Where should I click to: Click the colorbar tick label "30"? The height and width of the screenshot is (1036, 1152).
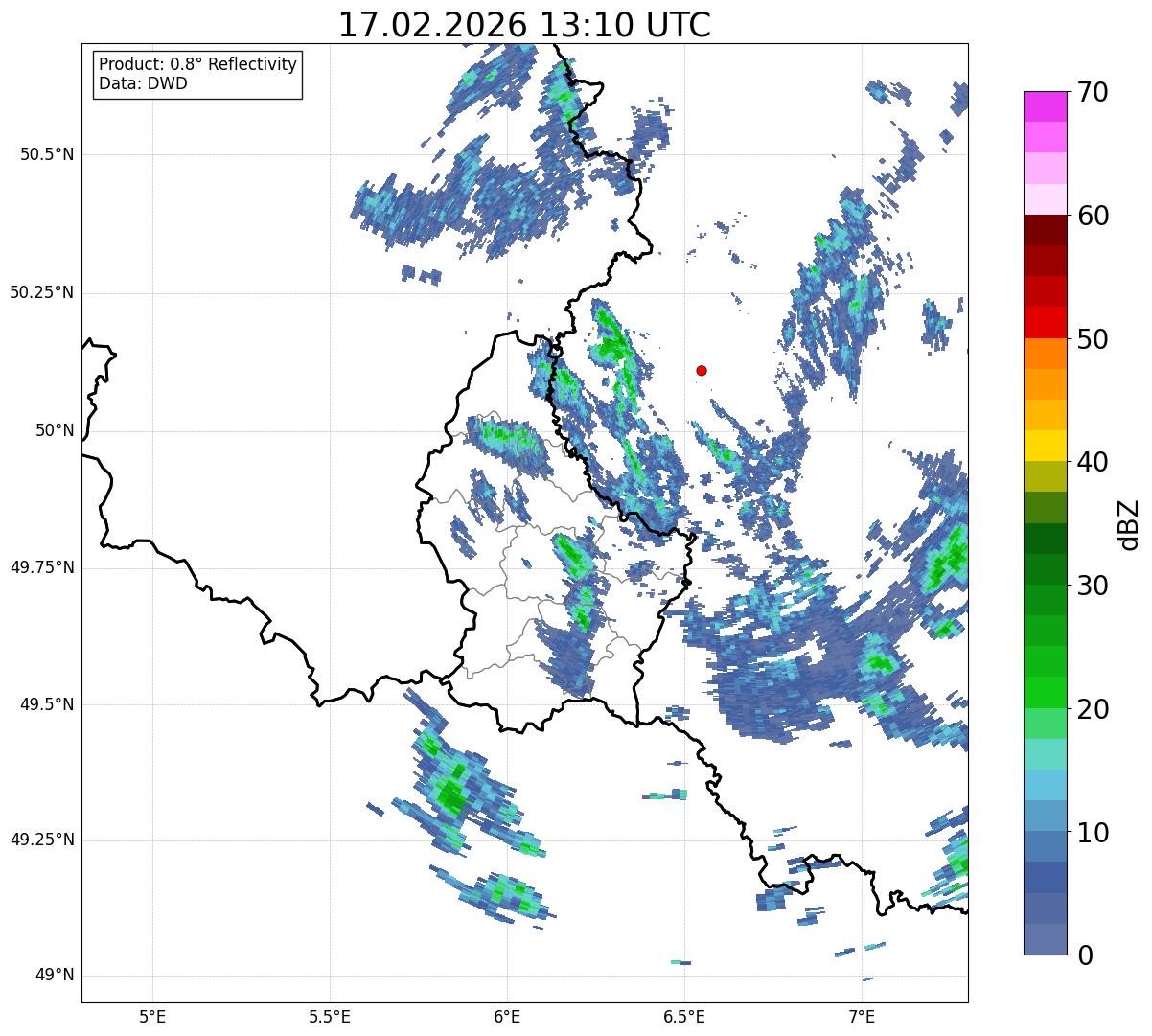(1092, 586)
